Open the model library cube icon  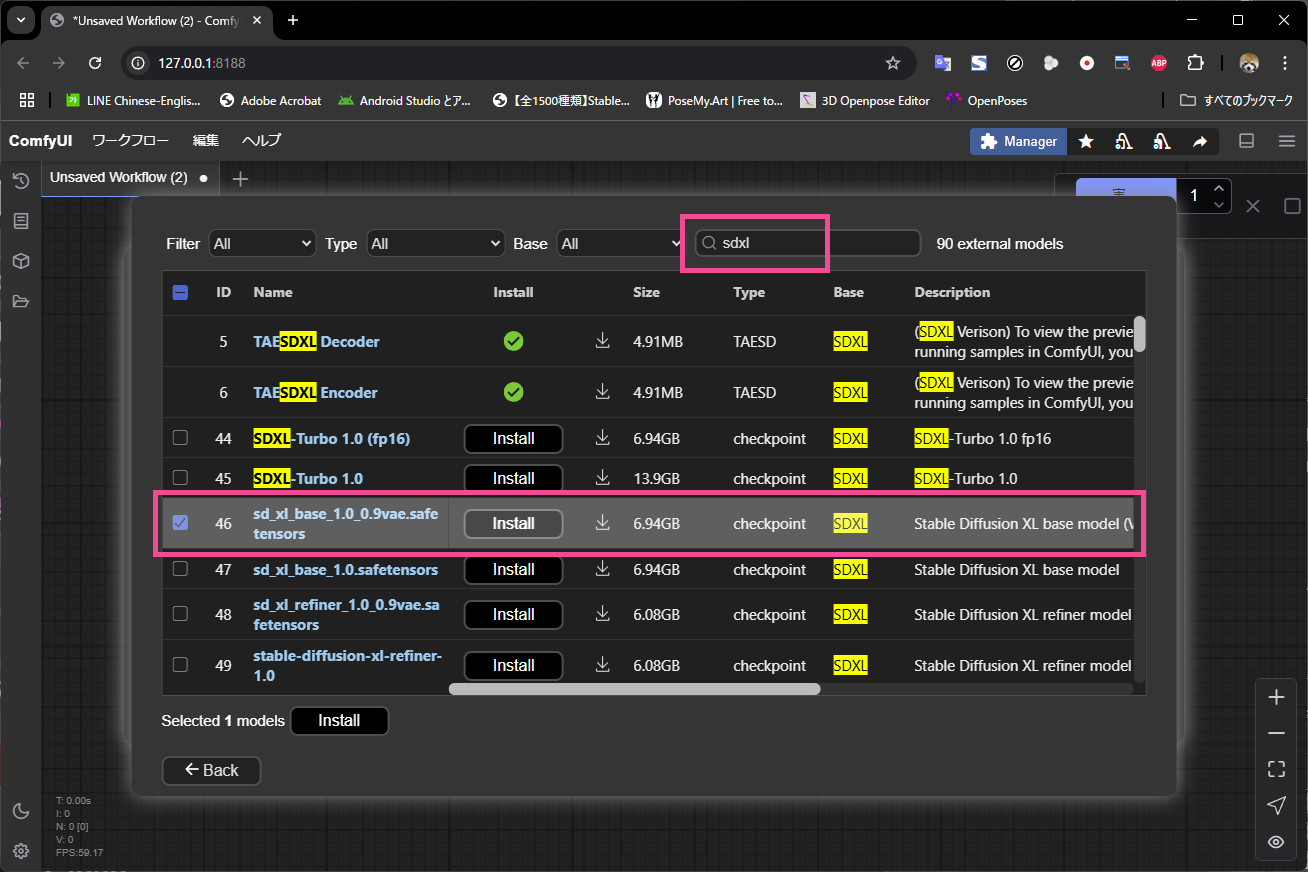tap(20, 261)
